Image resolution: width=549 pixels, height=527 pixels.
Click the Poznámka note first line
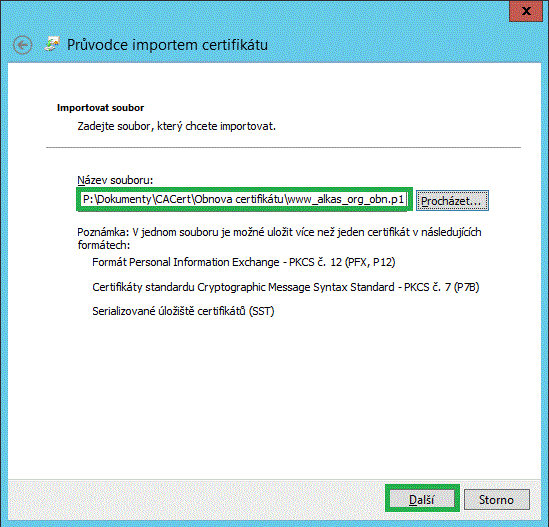pyautogui.click(x=279, y=232)
